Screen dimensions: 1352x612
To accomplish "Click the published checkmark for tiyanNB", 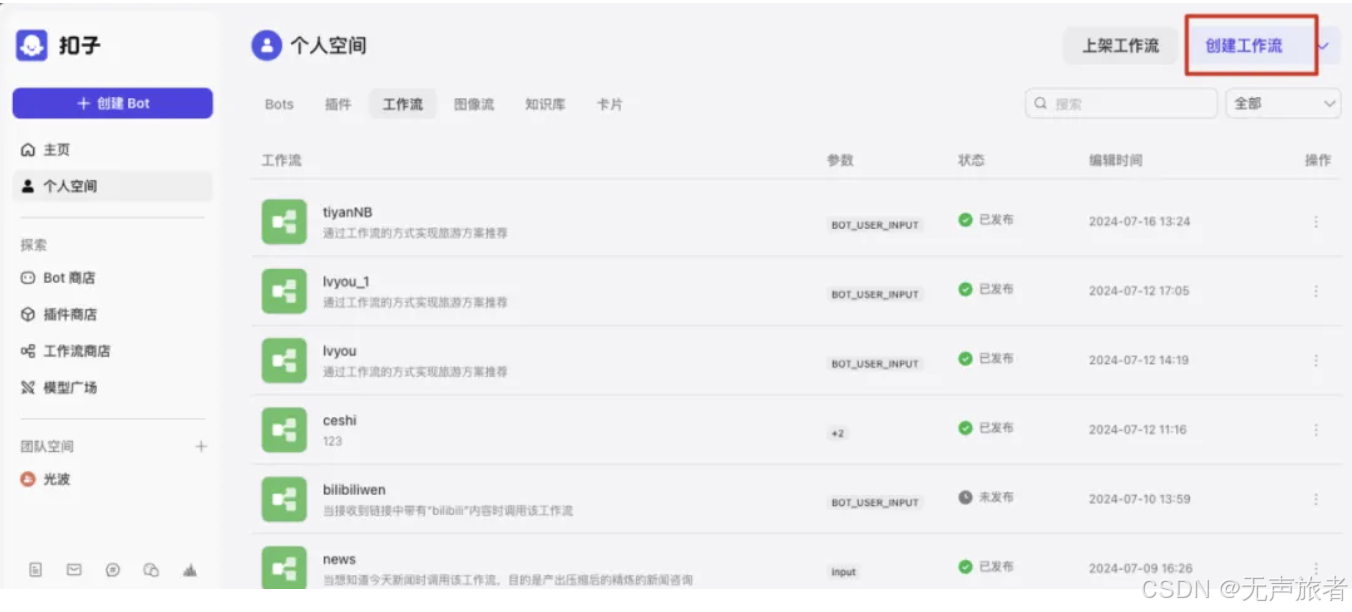I will click(965, 220).
